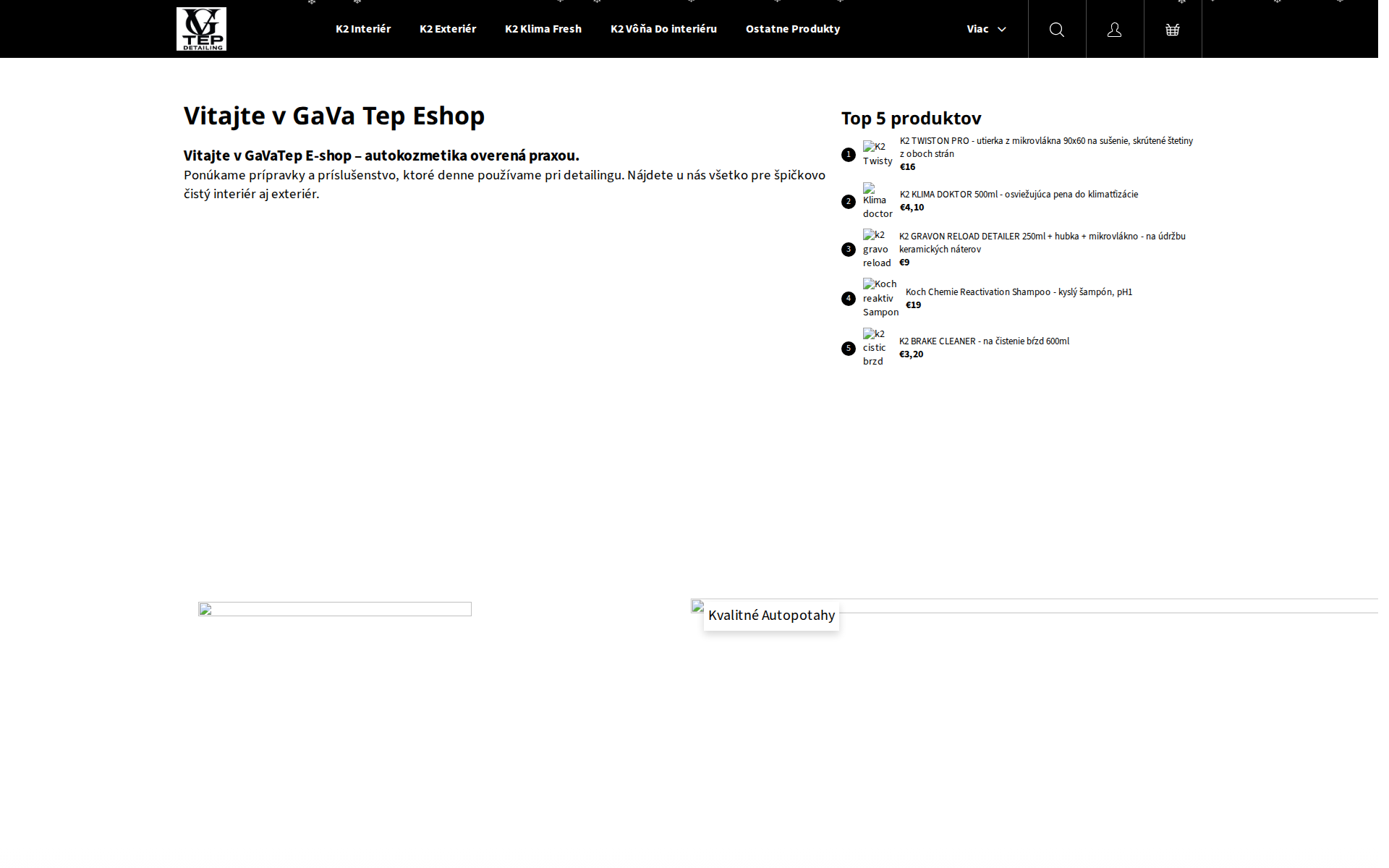Open the user account icon
1389x868 pixels.
[1114, 29]
